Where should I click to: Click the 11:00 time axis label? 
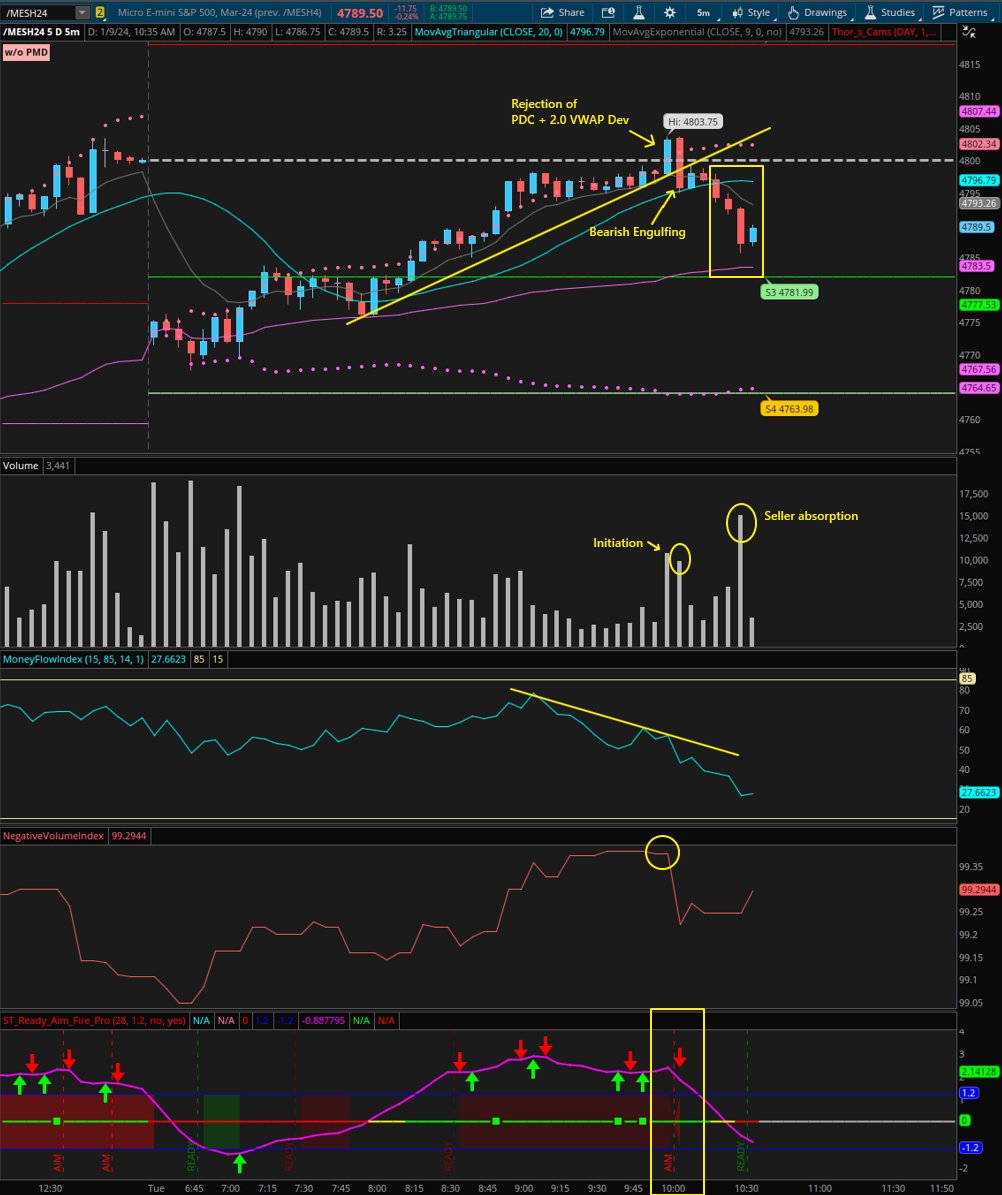tap(820, 1188)
